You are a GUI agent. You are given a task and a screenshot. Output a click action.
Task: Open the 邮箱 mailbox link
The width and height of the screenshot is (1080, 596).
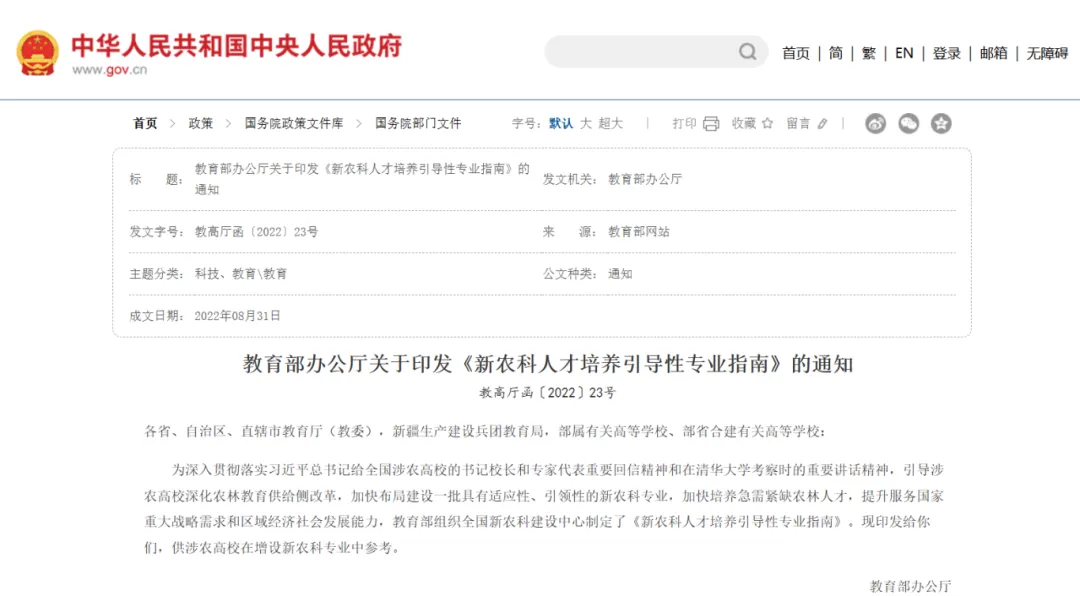[993, 53]
